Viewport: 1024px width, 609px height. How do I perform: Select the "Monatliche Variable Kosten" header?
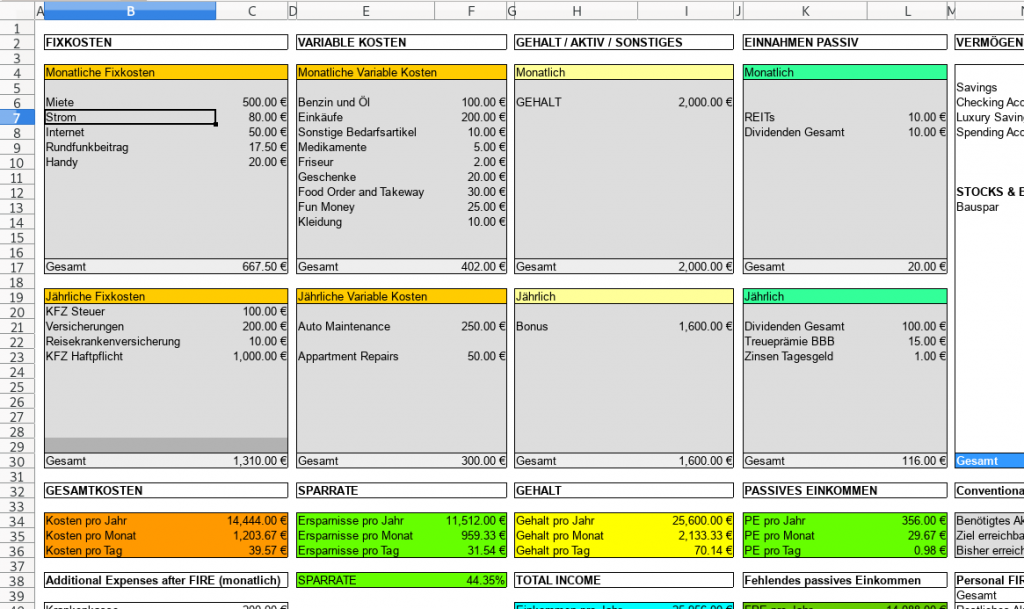tap(401, 72)
